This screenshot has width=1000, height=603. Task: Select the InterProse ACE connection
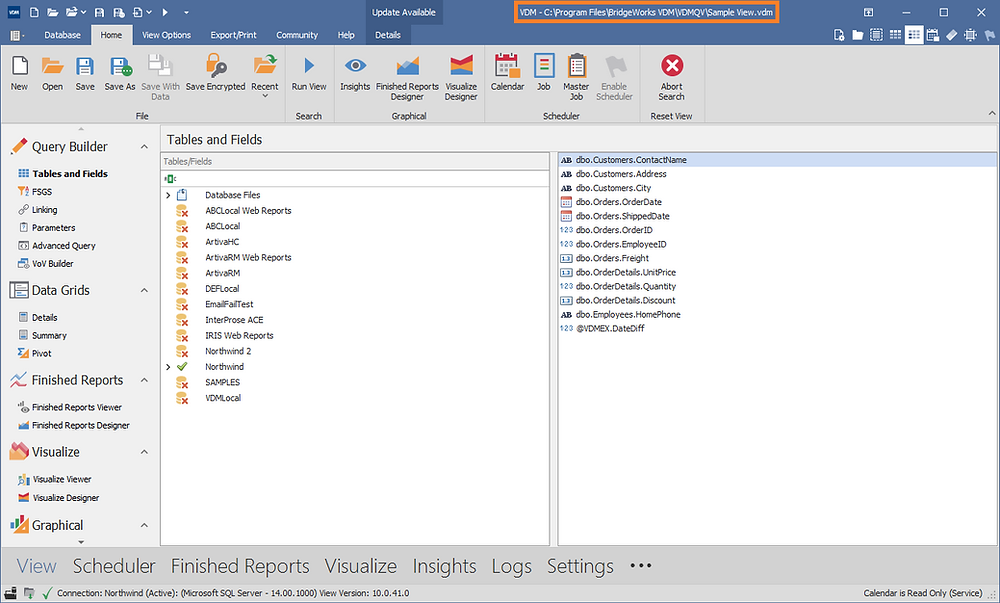[234, 320]
